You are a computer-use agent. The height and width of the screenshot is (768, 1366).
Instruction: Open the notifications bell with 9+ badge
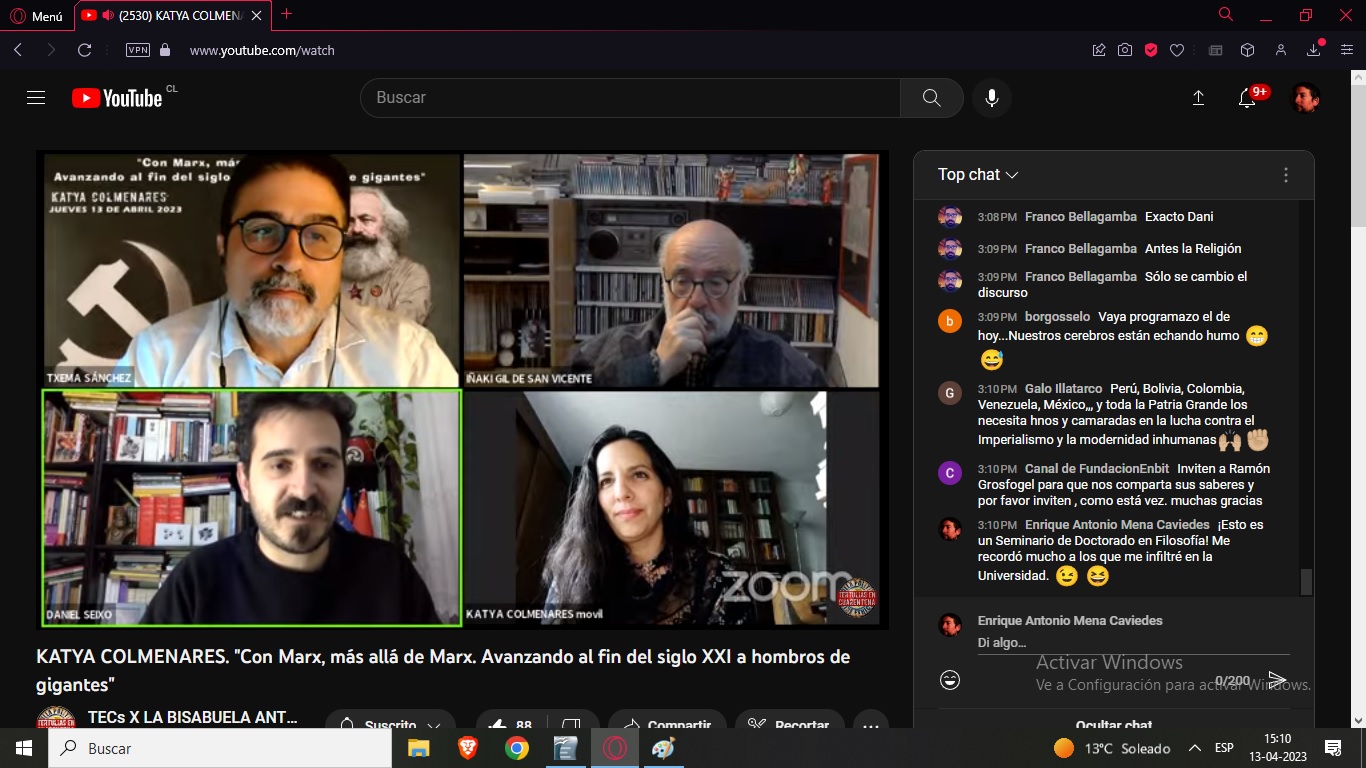[1248, 98]
